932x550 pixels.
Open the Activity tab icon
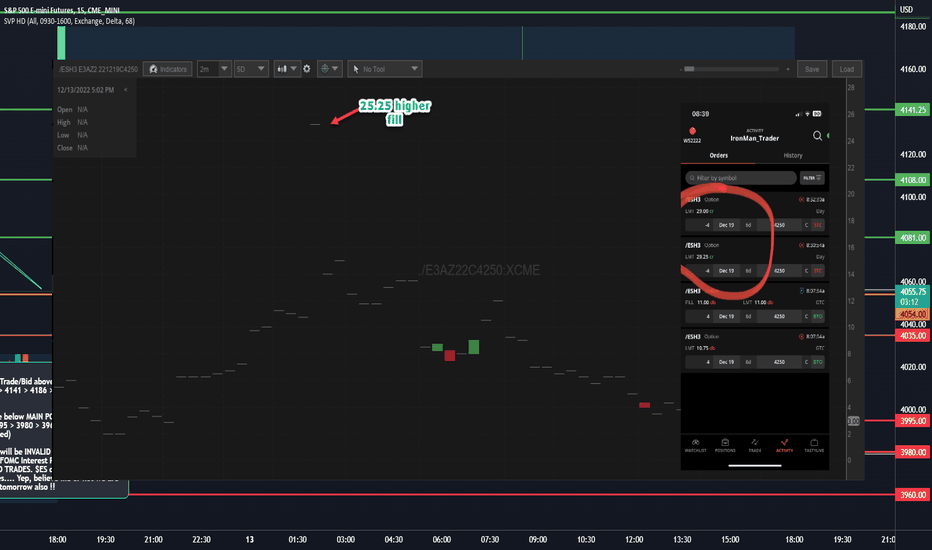point(785,445)
